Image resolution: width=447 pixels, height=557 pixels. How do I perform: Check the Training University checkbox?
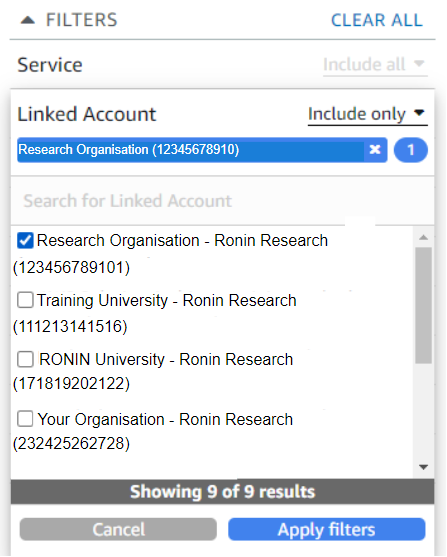[x=25, y=300]
